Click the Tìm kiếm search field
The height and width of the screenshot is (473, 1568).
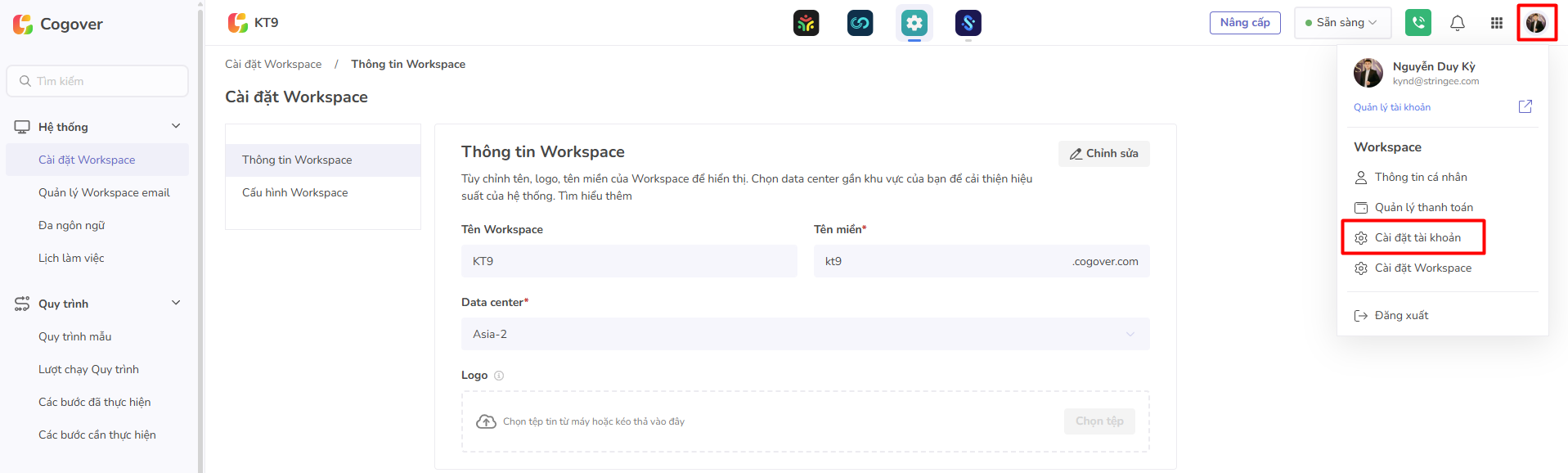[98, 81]
